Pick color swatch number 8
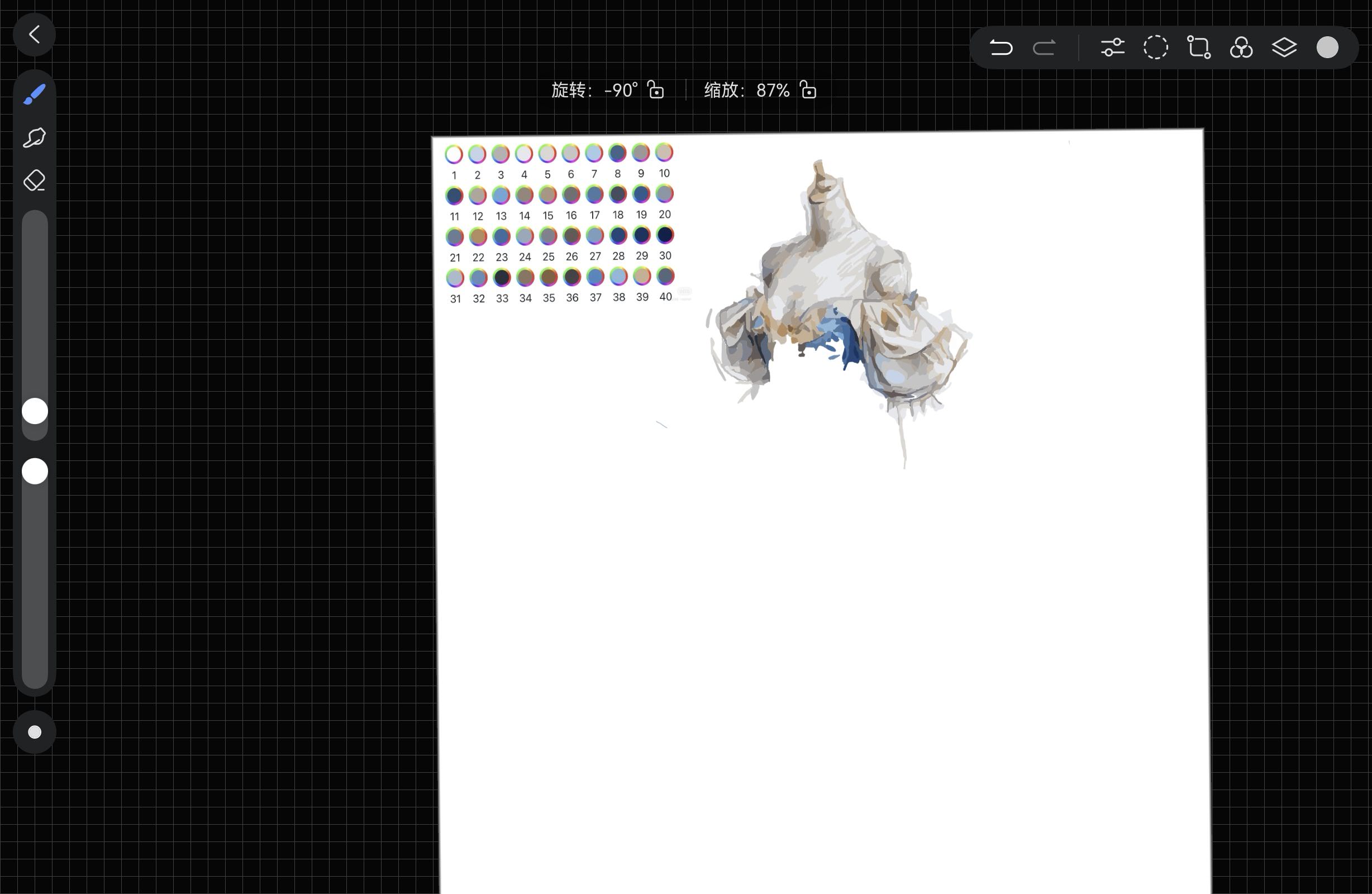The image size is (1372, 894). click(617, 153)
